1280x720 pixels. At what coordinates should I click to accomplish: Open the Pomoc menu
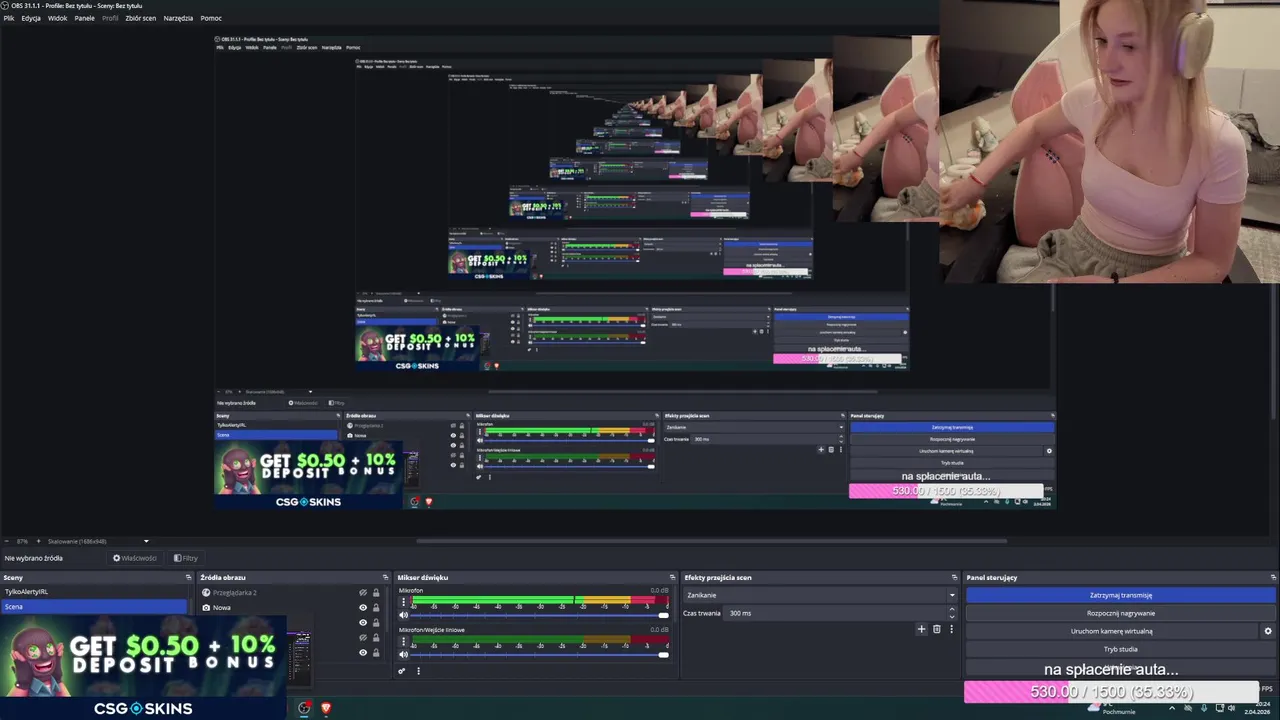(x=211, y=18)
